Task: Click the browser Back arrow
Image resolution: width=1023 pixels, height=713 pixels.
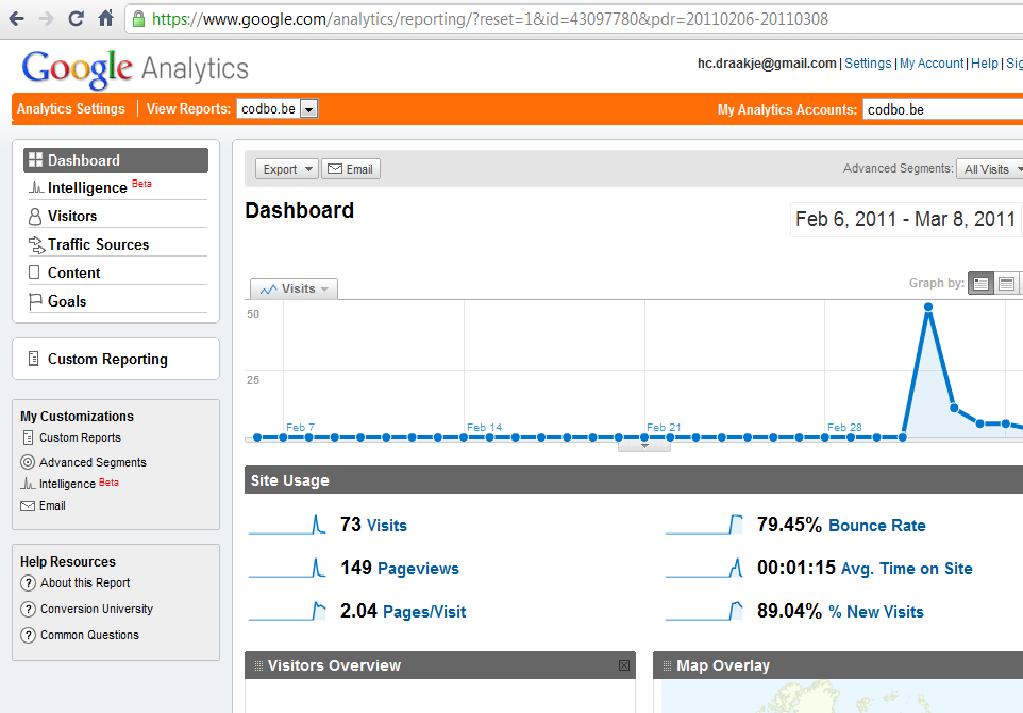Action: pyautogui.click(x=16, y=18)
